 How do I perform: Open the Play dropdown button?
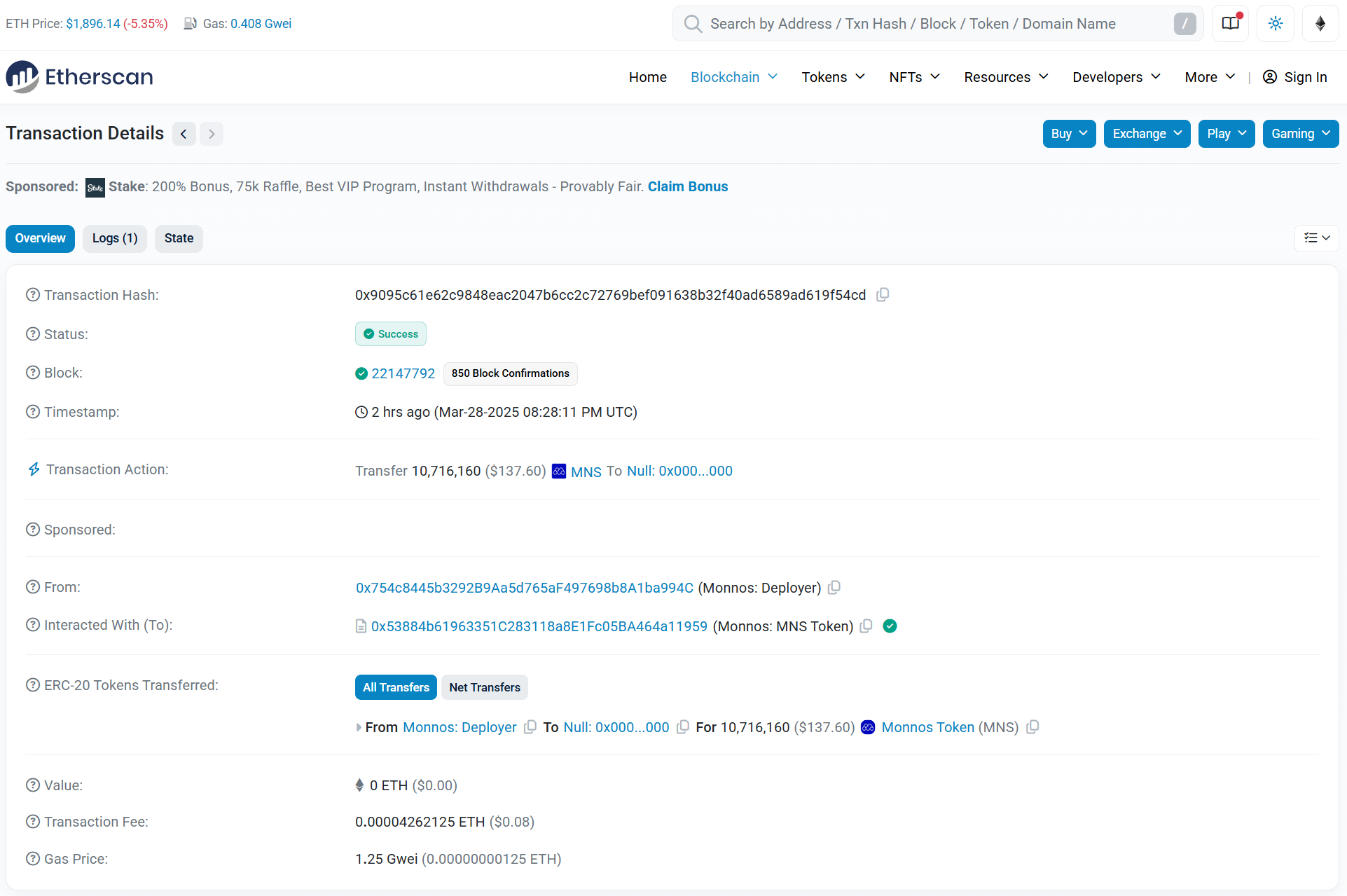1227,134
